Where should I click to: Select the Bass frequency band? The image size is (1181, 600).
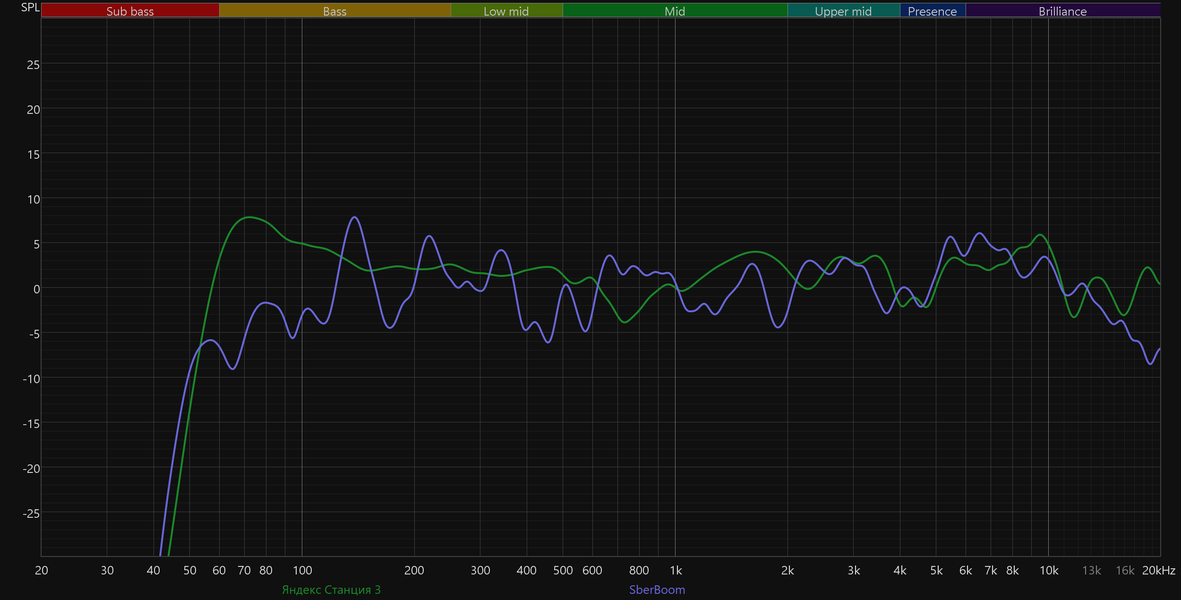334,11
